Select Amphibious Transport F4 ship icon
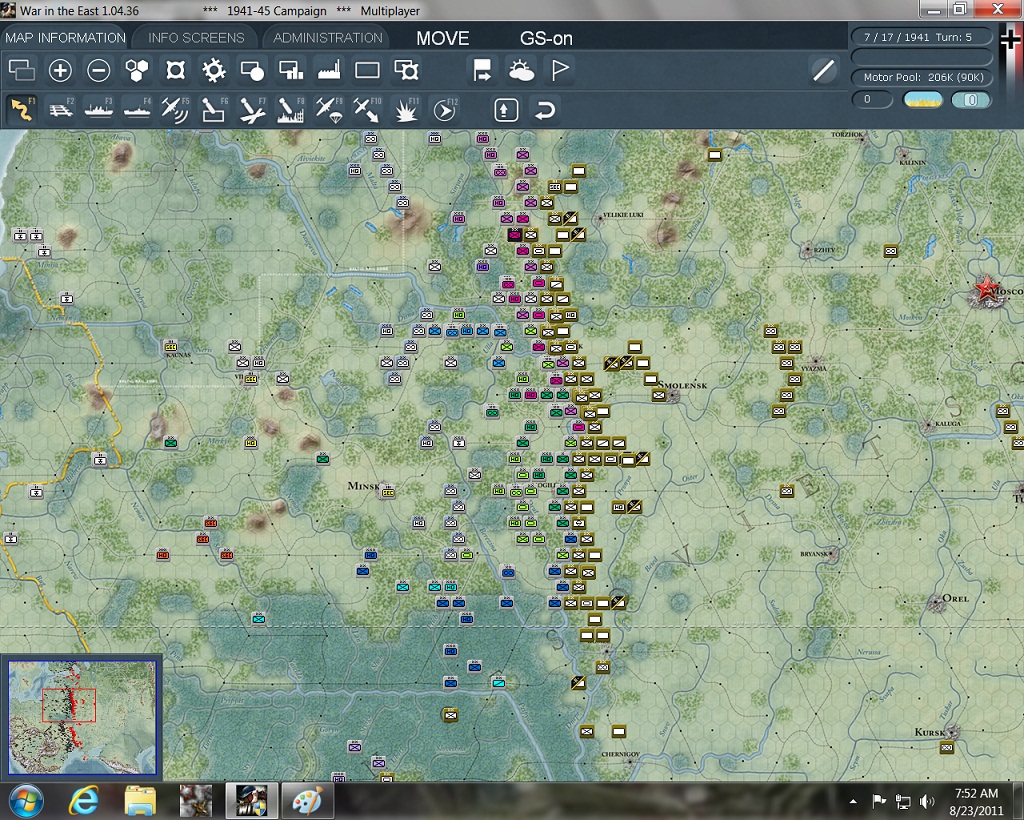The image size is (1024, 820). click(137, 109)
